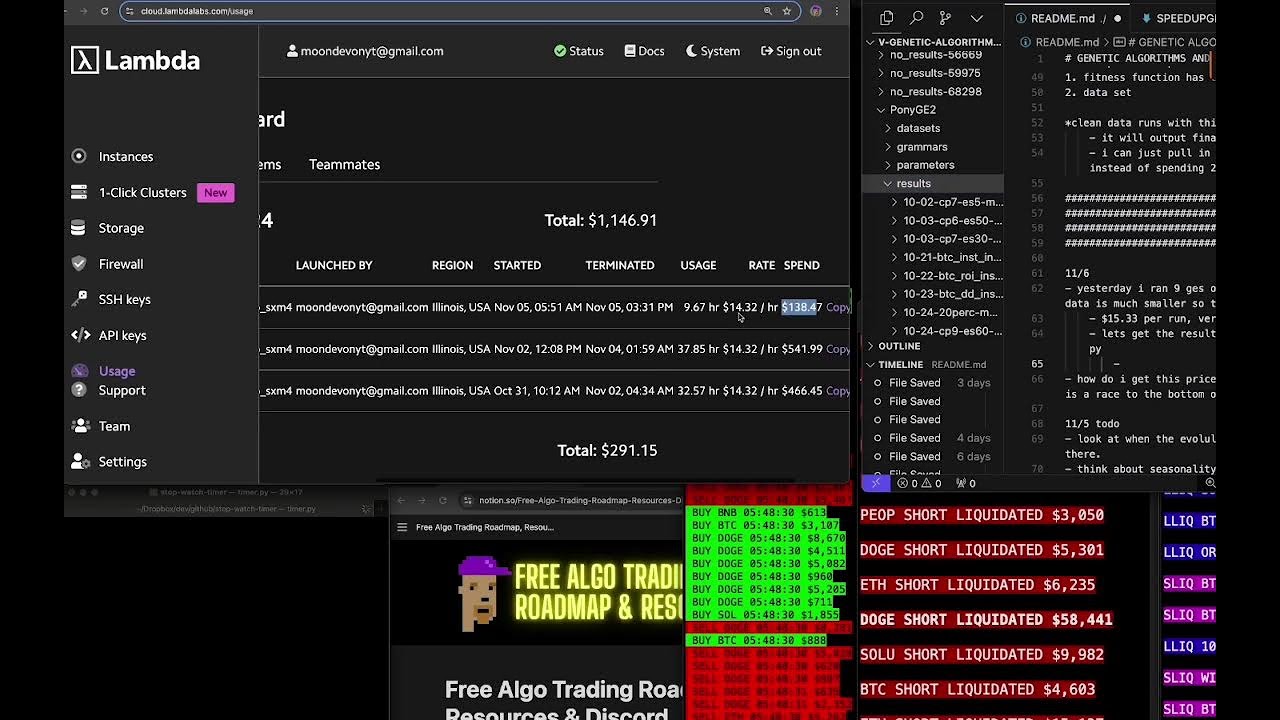
Task: Check Lambda service Status
Action: [x=579, y=51]
